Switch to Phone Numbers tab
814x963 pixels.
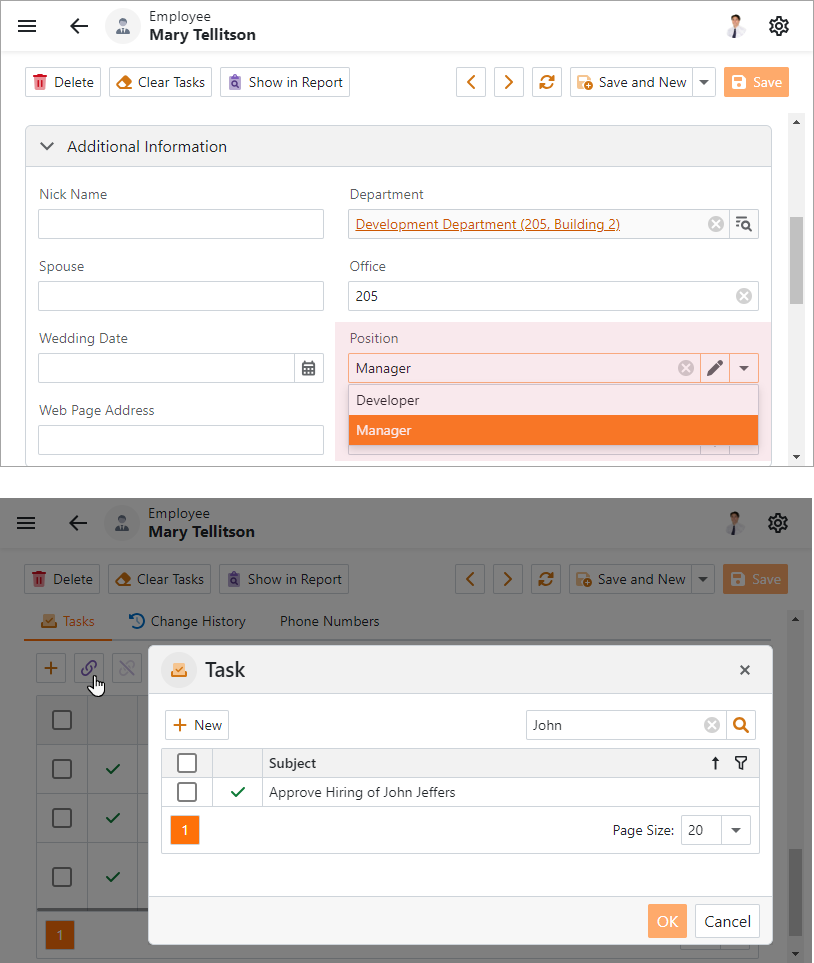tap(329, 622)
